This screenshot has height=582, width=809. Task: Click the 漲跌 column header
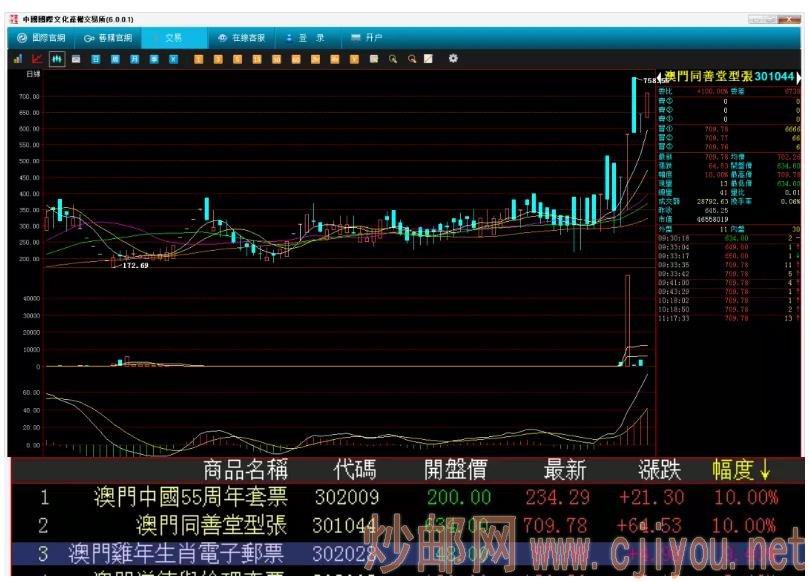[x=659, y=470]
